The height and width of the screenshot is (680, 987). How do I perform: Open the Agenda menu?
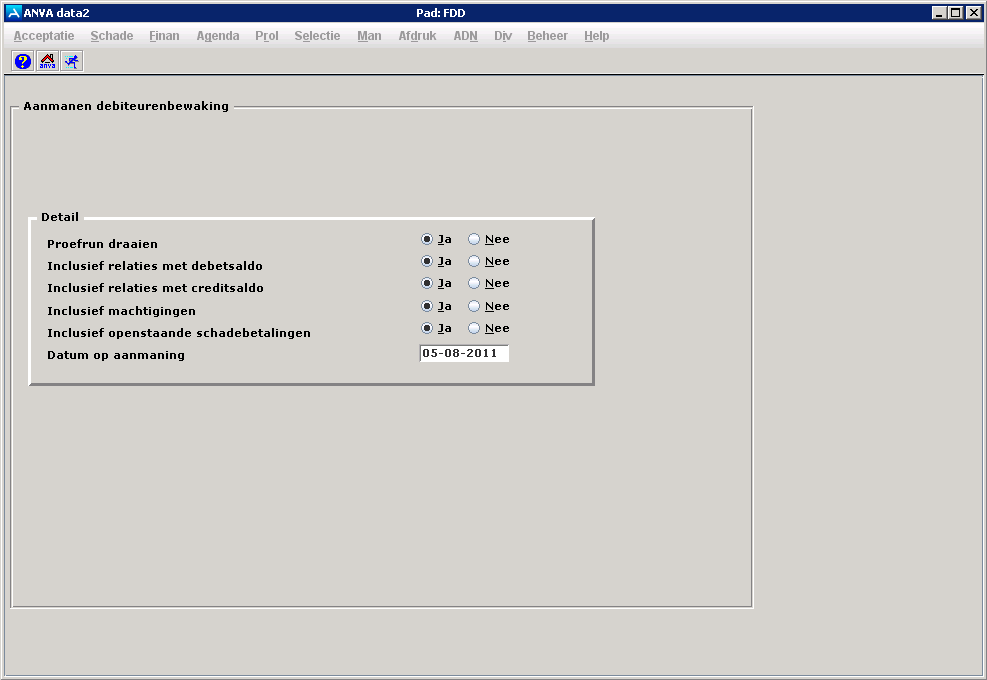218,36
